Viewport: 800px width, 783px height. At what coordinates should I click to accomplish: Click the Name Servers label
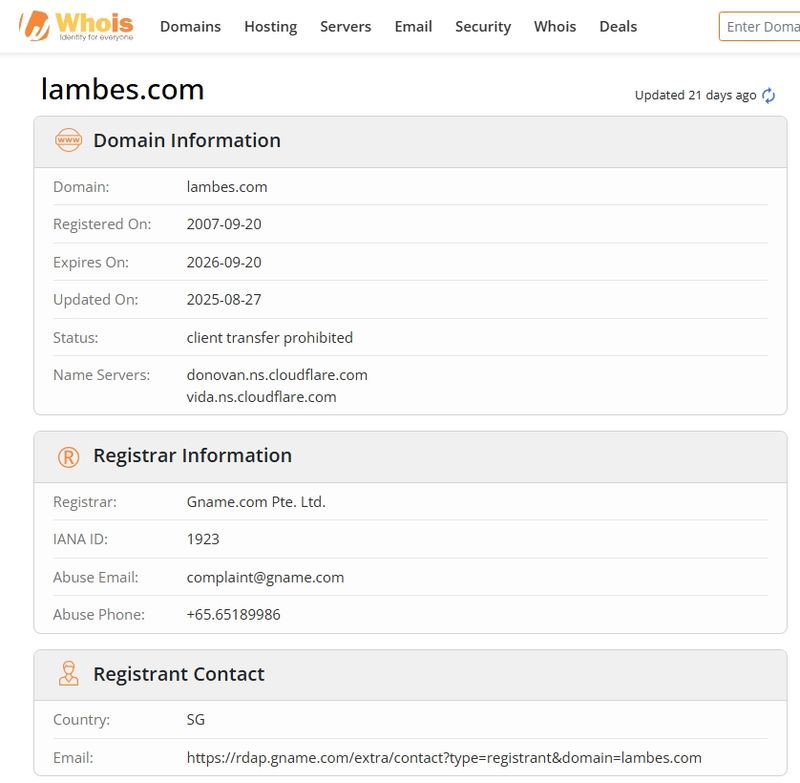coord(102,375)
